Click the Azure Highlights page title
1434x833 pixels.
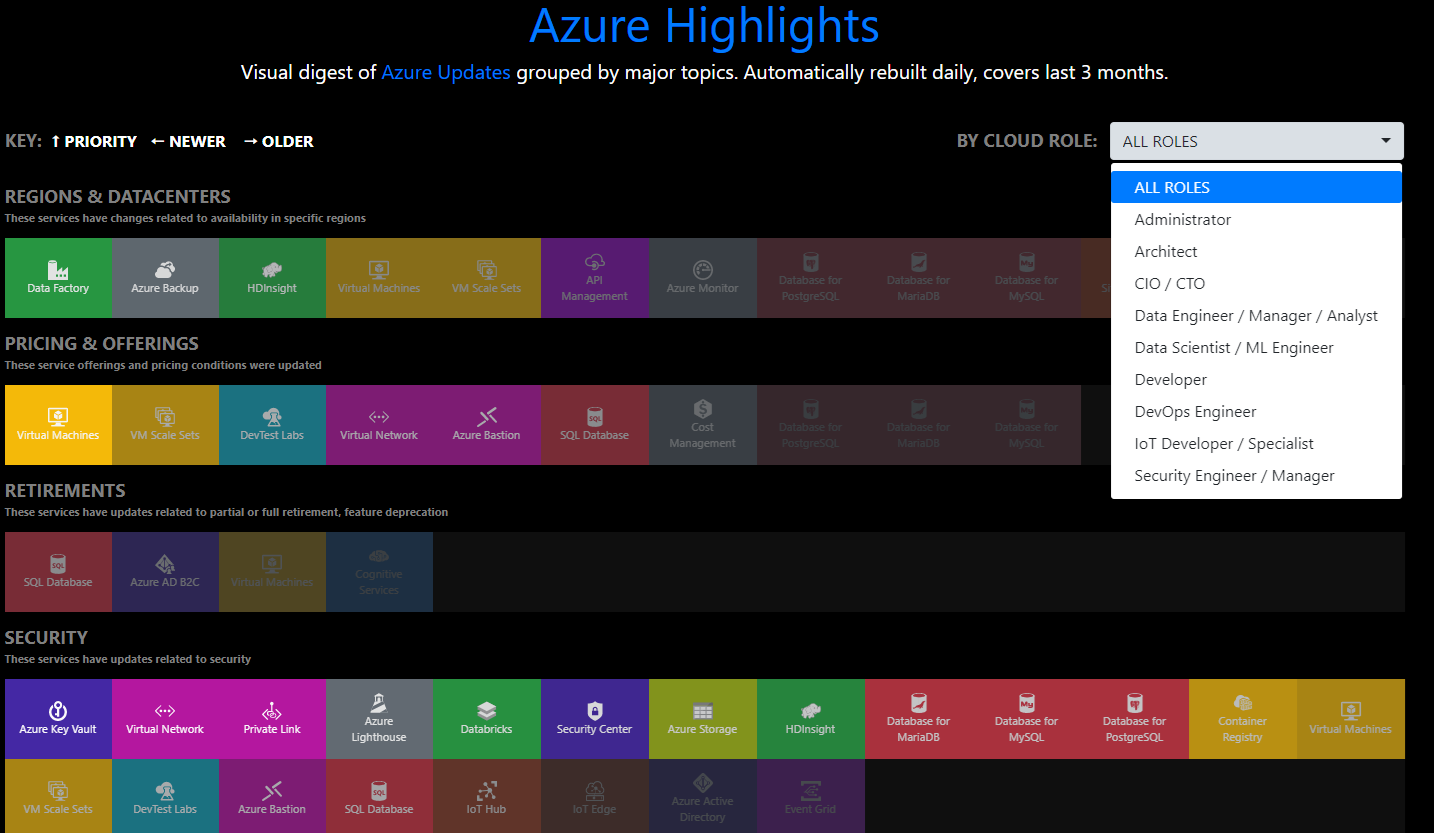pos(704,26)
